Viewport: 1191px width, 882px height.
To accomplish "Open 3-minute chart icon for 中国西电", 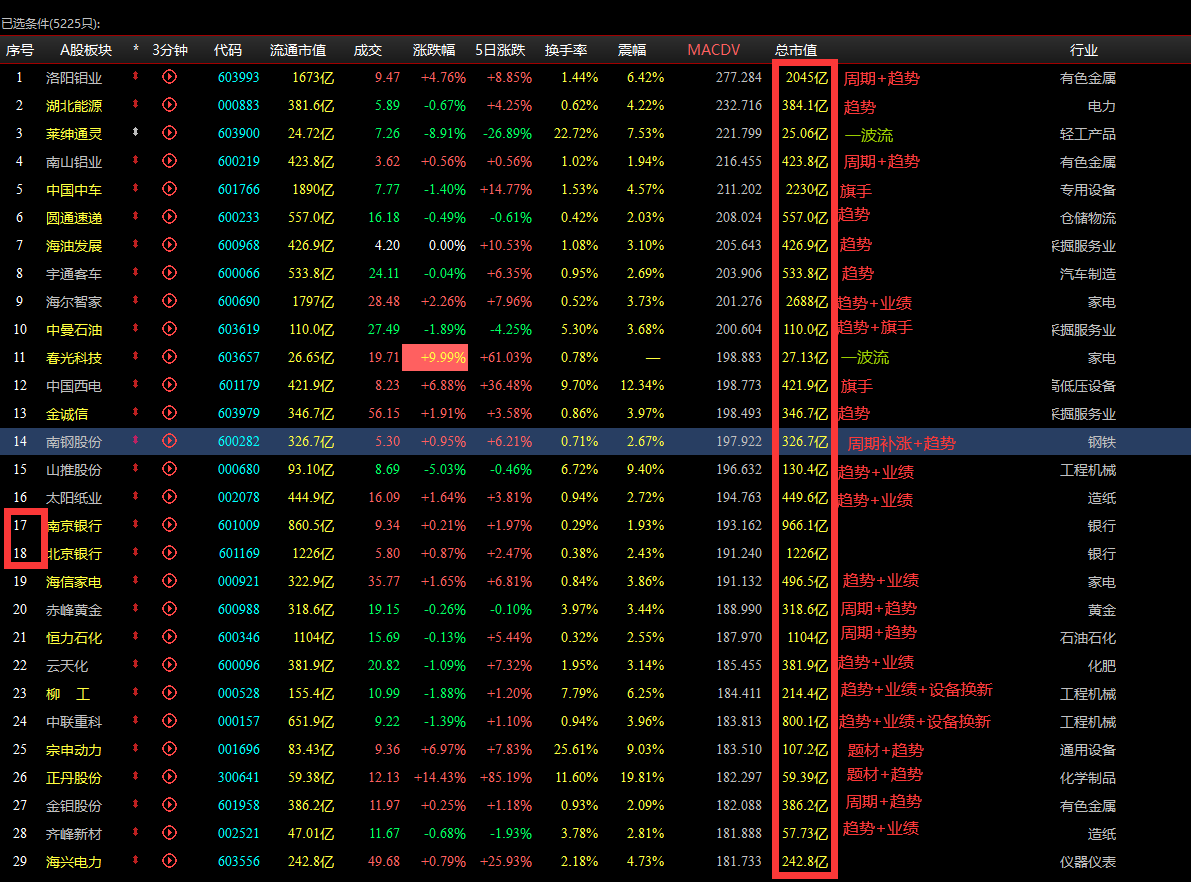I will [169, 385].
